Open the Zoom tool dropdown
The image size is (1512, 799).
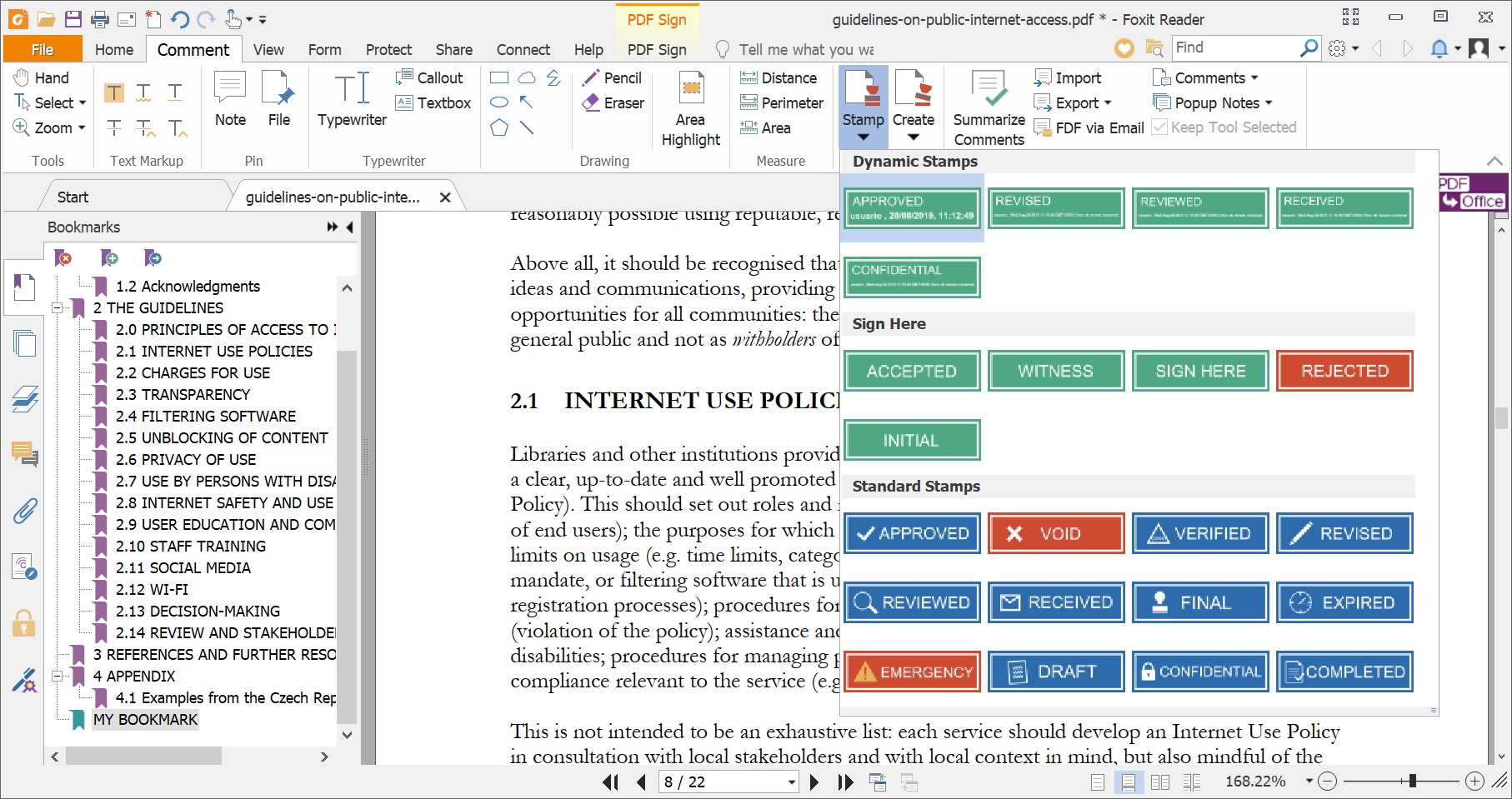pos(82,128)
